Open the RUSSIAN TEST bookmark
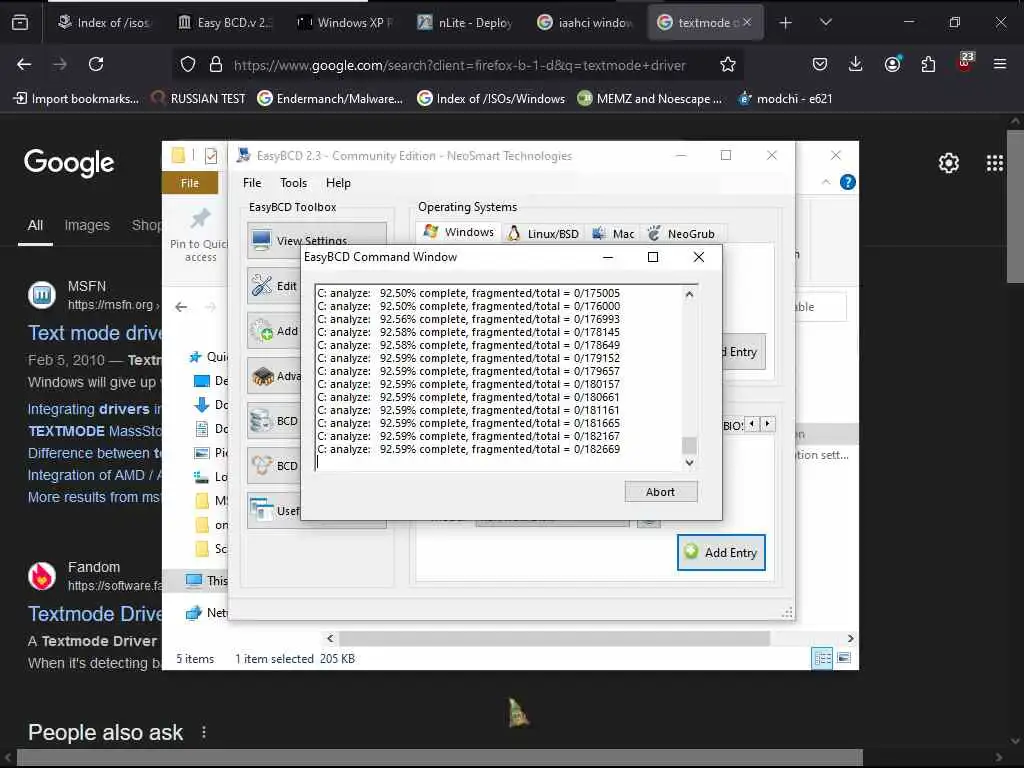 point(199,99)
